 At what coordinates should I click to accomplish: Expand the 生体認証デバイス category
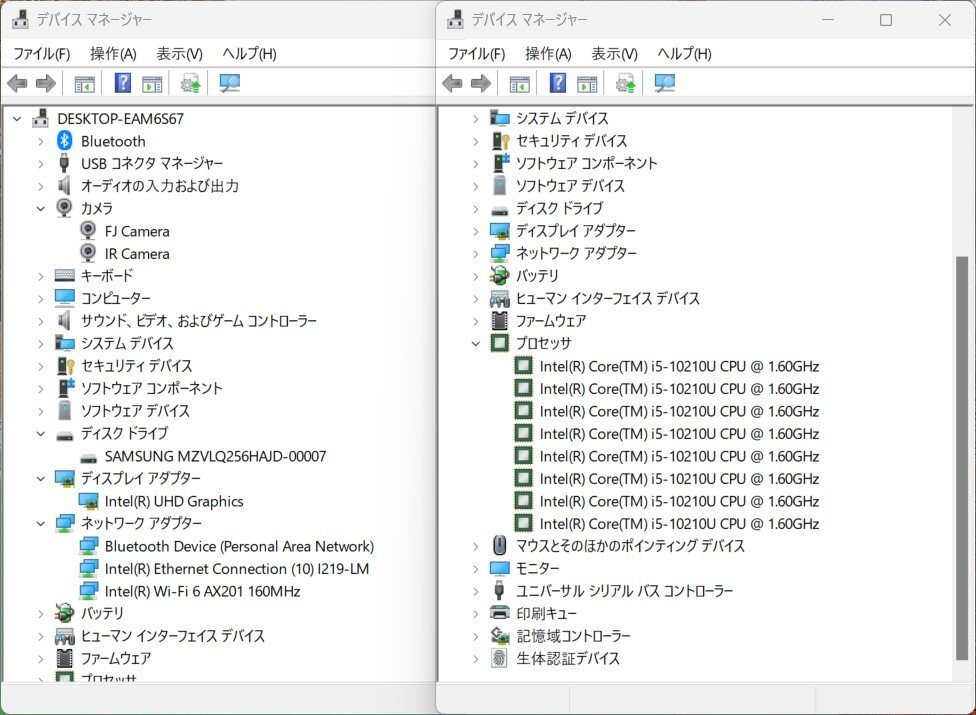pos(476,658)
